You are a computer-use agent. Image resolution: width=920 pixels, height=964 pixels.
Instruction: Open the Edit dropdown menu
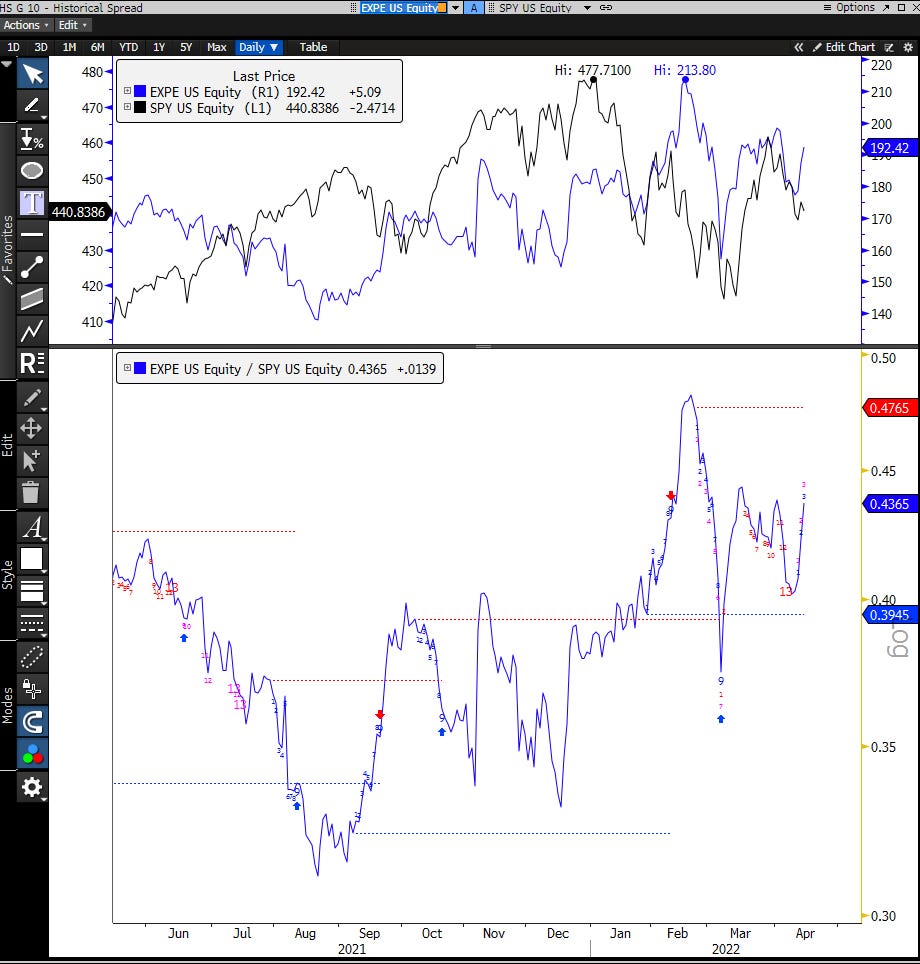(73, 25)
